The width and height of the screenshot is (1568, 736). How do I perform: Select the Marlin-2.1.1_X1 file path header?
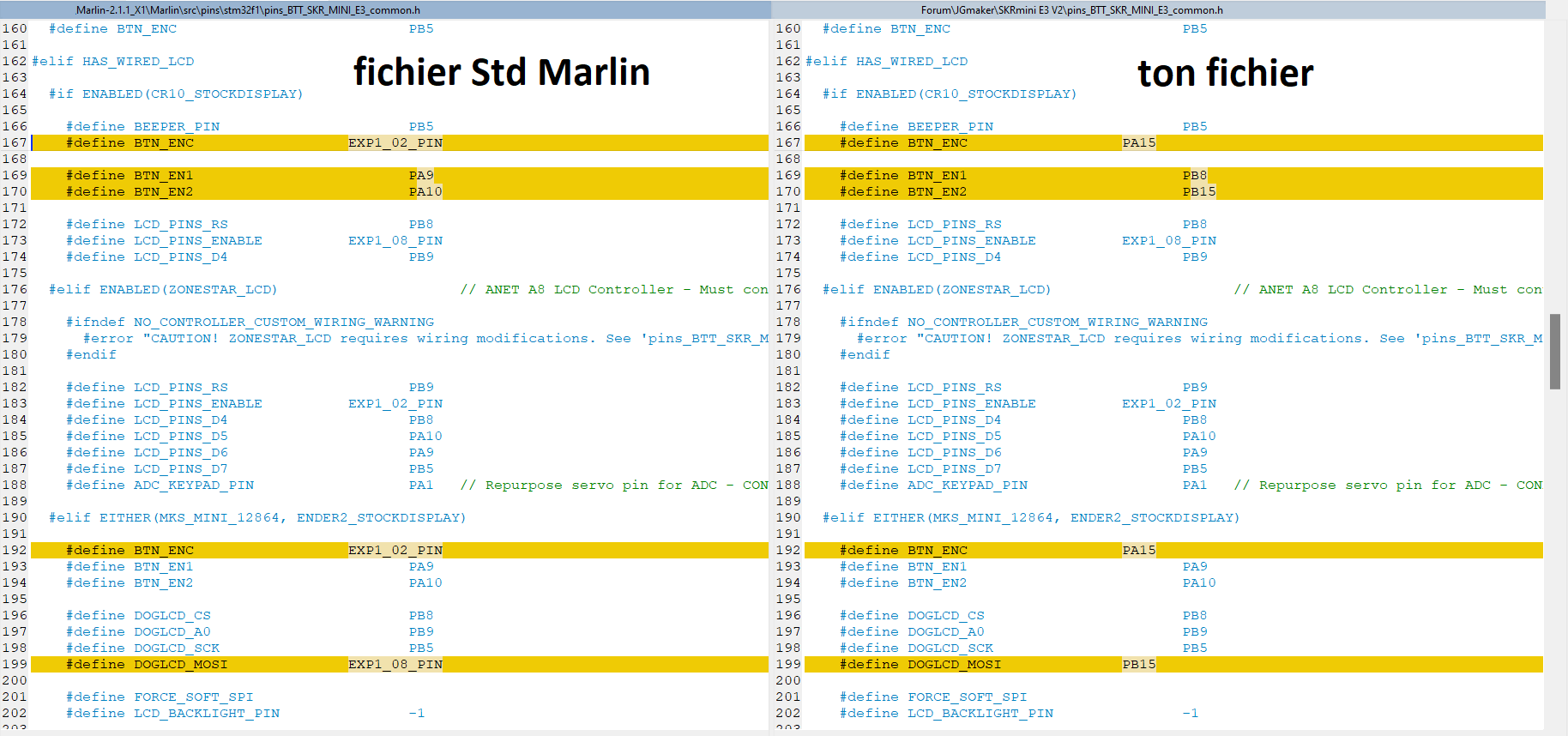point(248,10)
